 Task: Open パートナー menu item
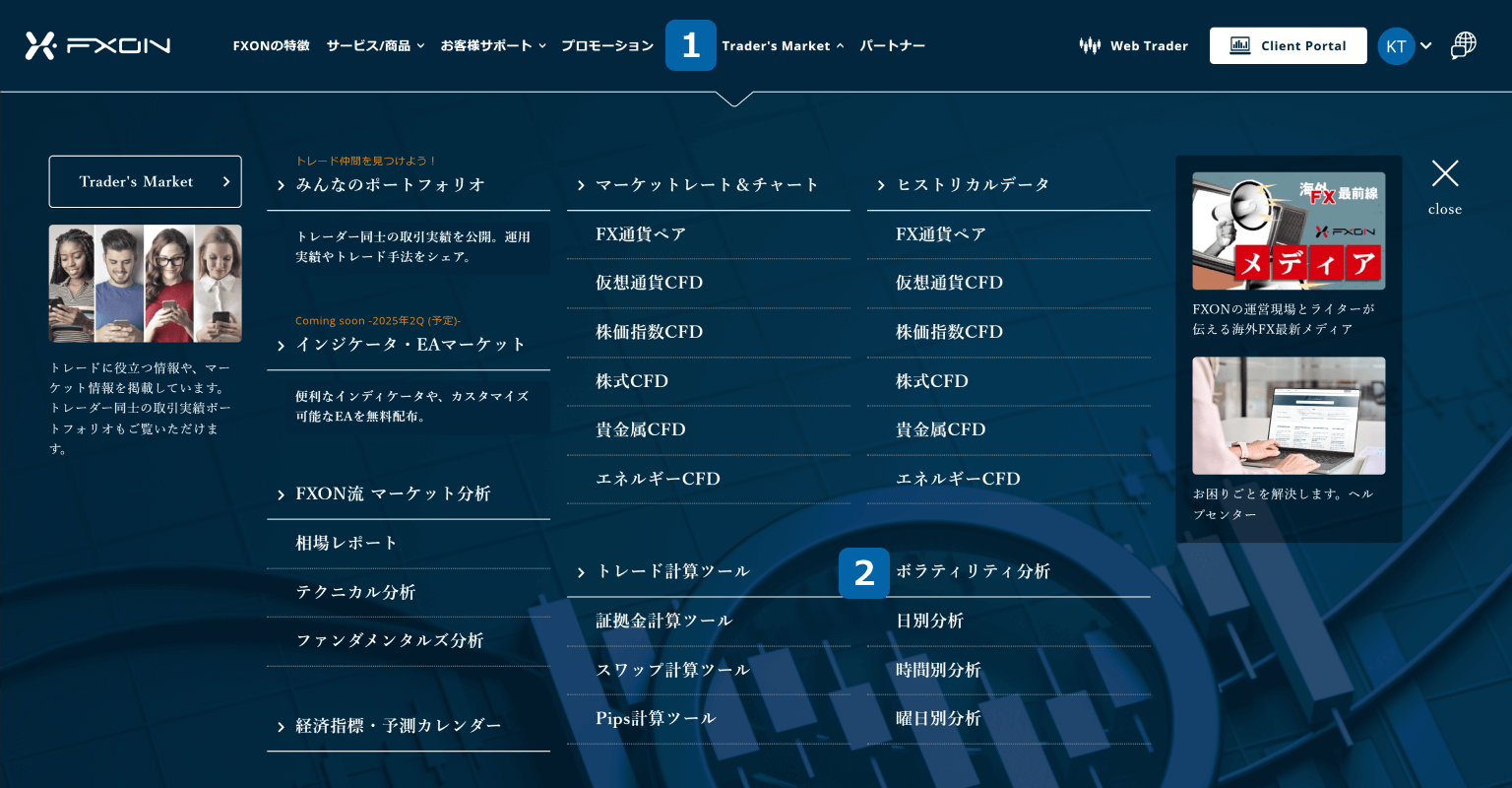893,45
